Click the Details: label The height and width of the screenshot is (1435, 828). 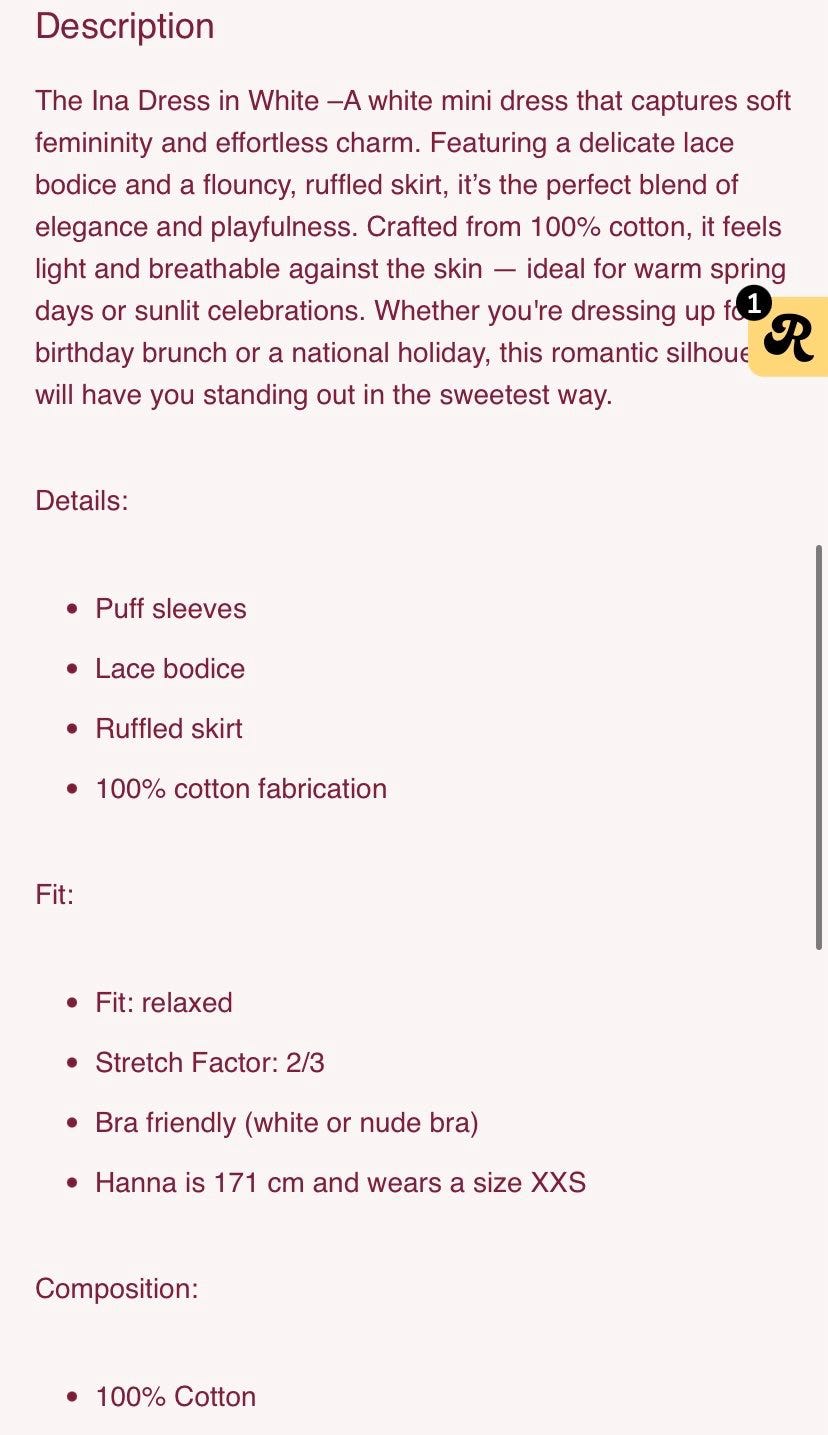(82, 500)
